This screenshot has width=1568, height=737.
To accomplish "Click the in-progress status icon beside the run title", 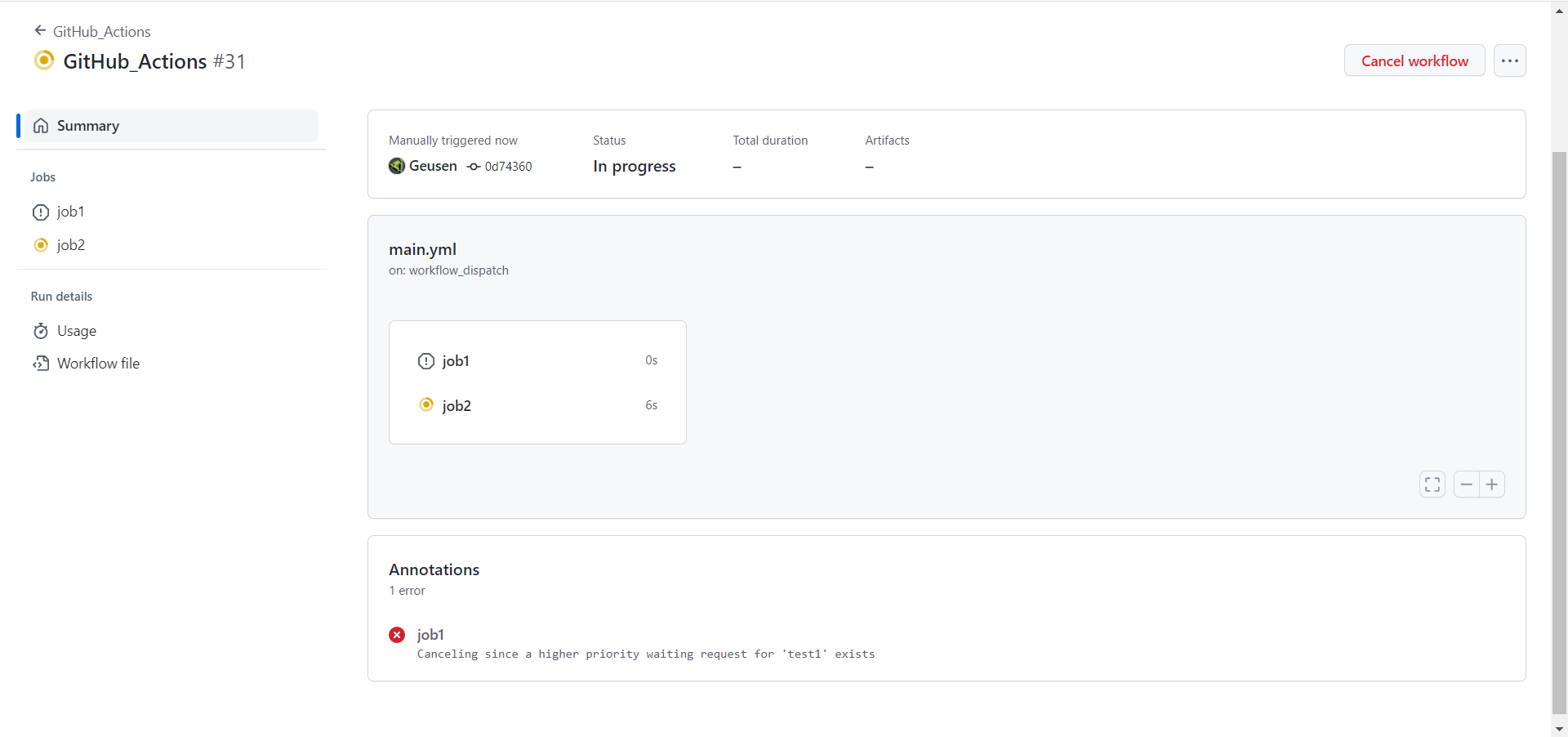I will [x=44, y=60].
